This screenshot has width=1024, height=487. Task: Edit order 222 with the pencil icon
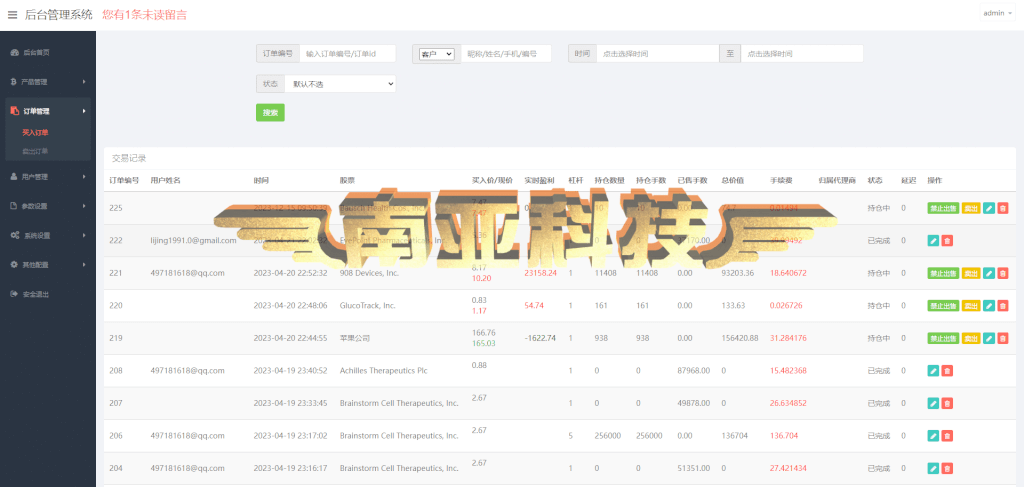tap(933, 241)
